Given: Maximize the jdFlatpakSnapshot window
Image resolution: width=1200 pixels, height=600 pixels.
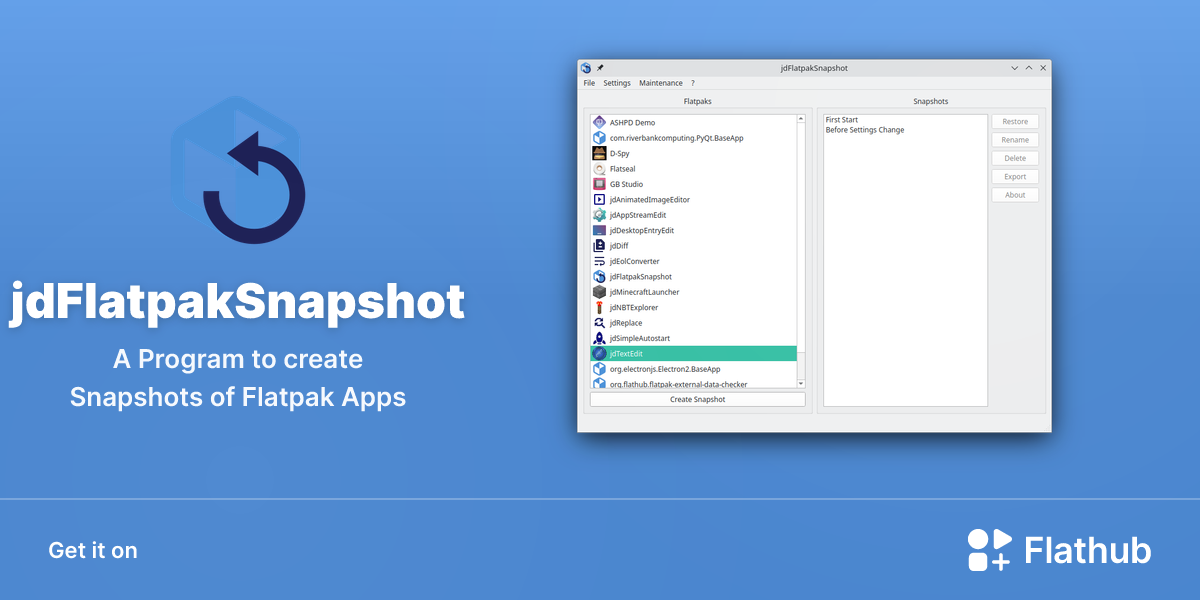Looking at the screenshot, I should (x=1029, y=68).
